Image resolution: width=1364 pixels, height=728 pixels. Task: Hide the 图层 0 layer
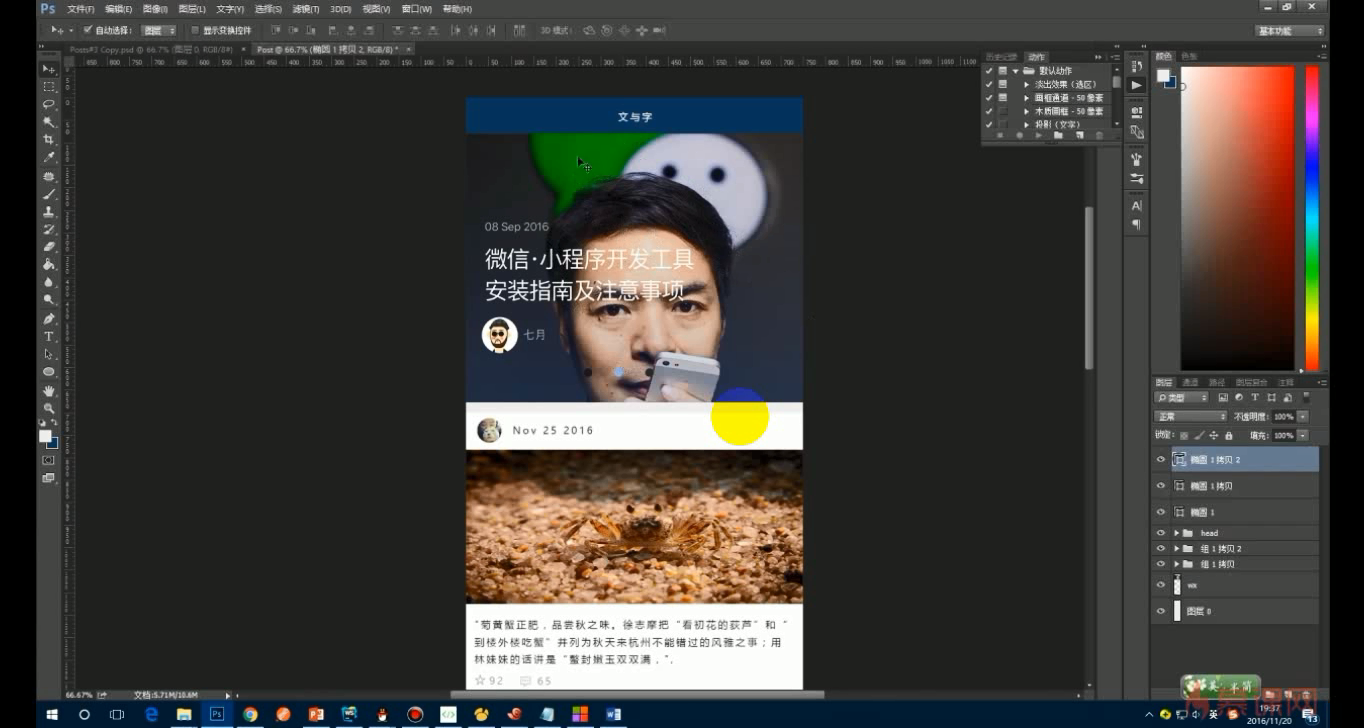[1161, 611]
